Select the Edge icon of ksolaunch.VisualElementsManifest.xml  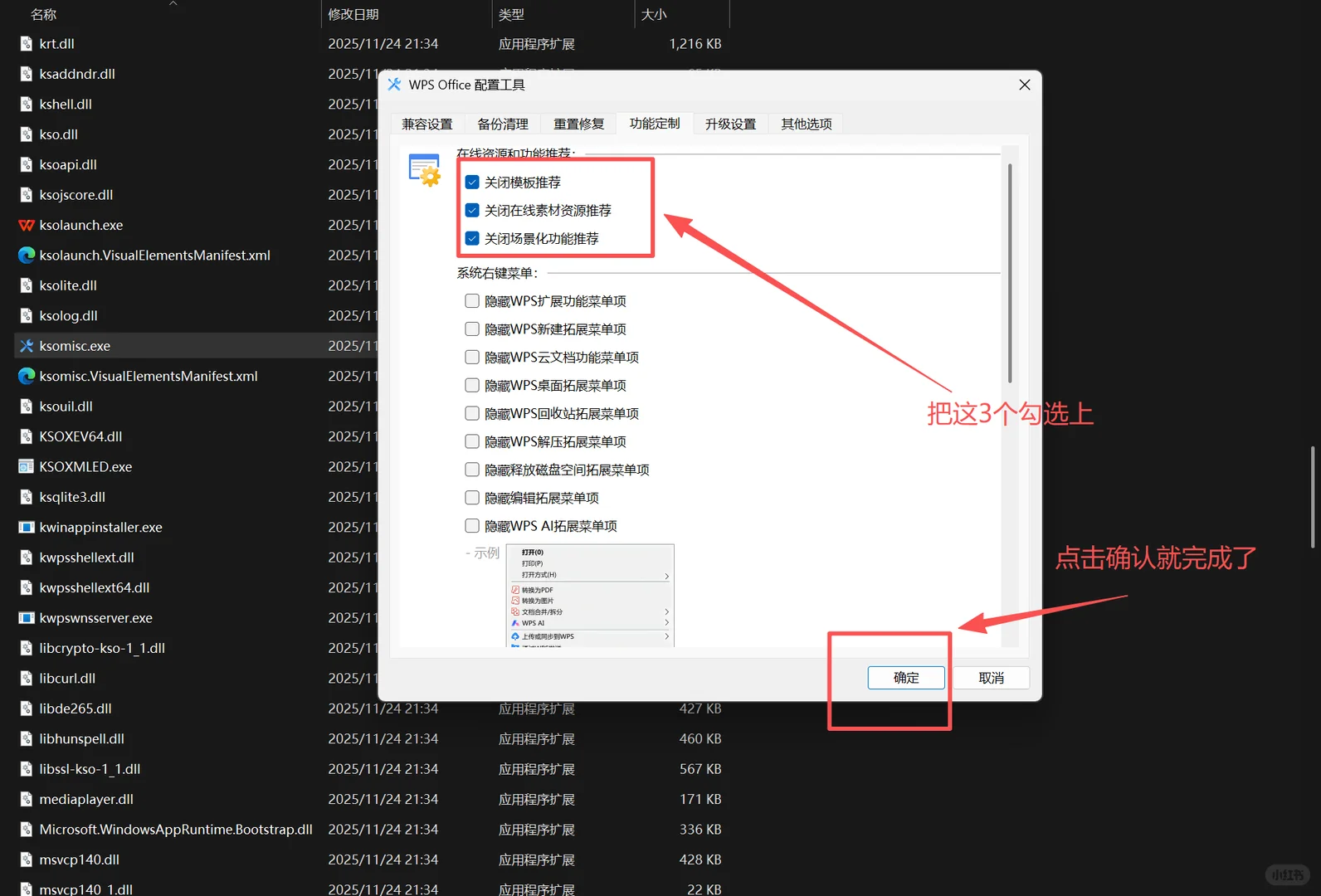pyautogui.click(x=27, y=256)
